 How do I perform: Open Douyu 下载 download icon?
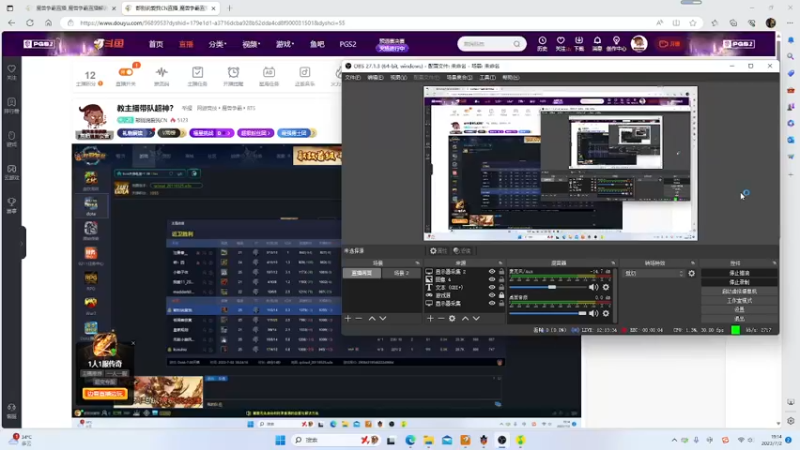[x=579, y=44]
